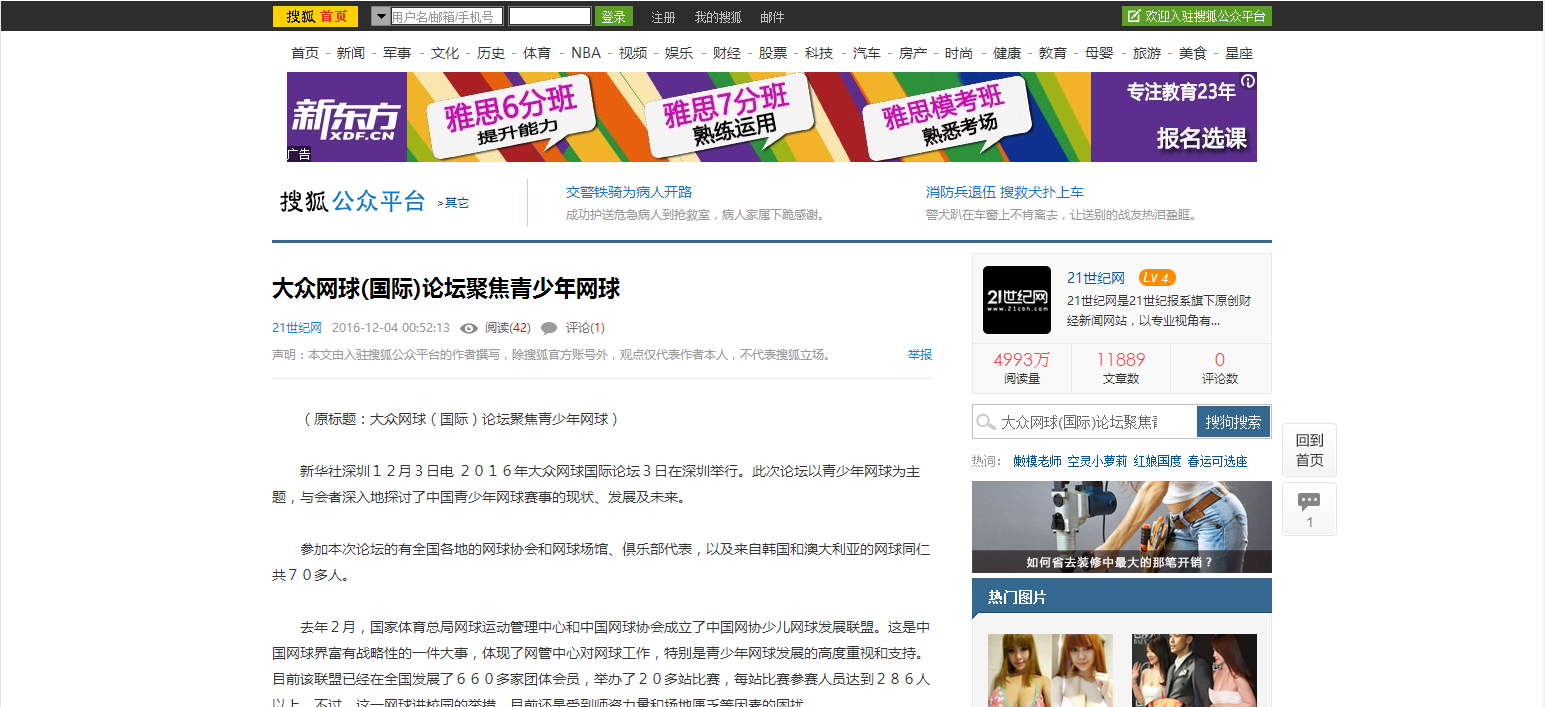This screenshot has height=707, width=1545.
Task: Click the Lv 4 level badge
Action: pyautogui.click(x=1157, y=278)
